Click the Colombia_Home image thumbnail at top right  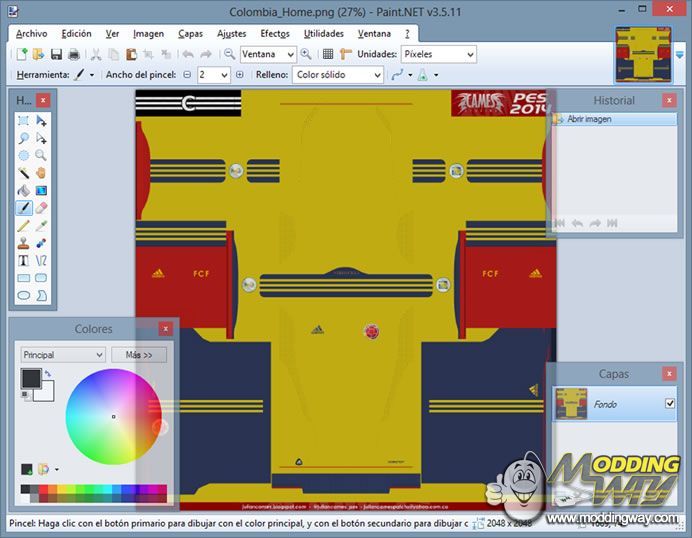(x=643, y=53)
